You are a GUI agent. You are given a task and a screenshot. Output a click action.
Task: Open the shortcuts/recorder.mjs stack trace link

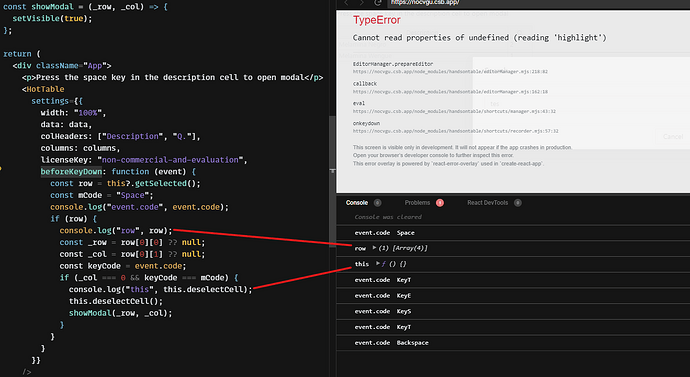point(455,131)
